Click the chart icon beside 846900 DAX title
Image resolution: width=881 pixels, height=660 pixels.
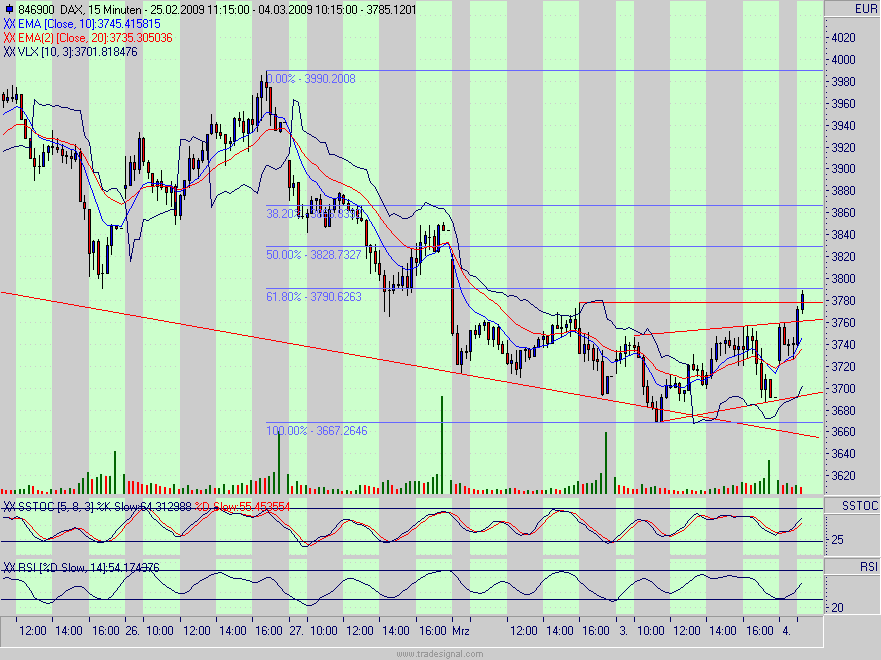9,9
